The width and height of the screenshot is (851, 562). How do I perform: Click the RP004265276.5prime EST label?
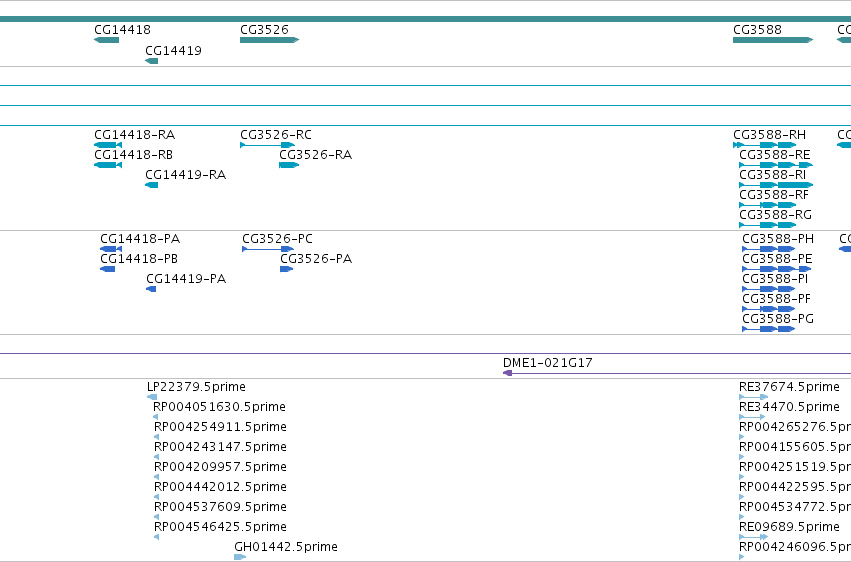pos(795,427)
